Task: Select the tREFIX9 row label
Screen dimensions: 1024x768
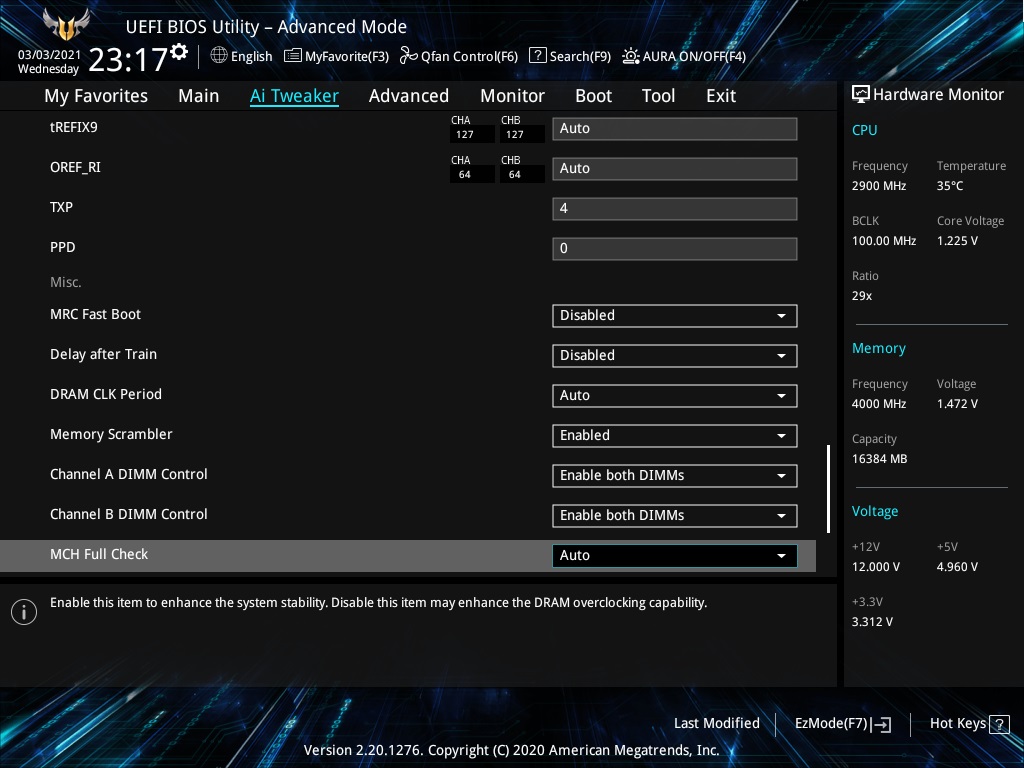Action: (74, 127)
